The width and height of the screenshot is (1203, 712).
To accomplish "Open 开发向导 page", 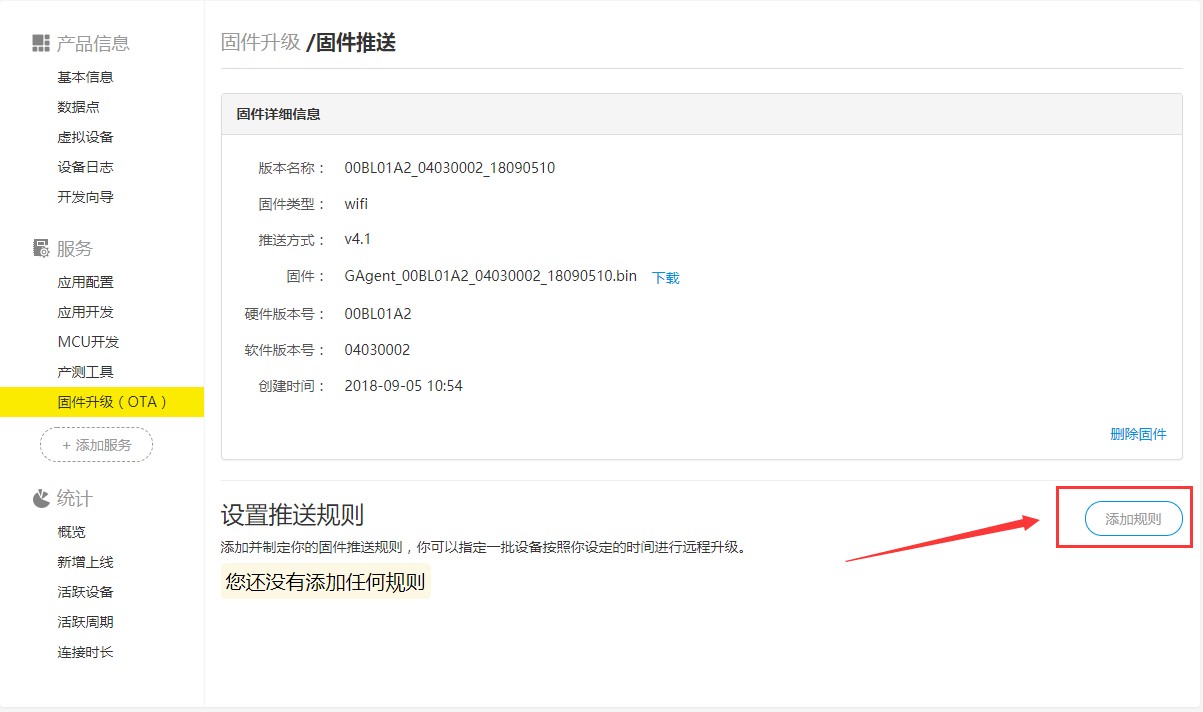I will coord(85,197).
